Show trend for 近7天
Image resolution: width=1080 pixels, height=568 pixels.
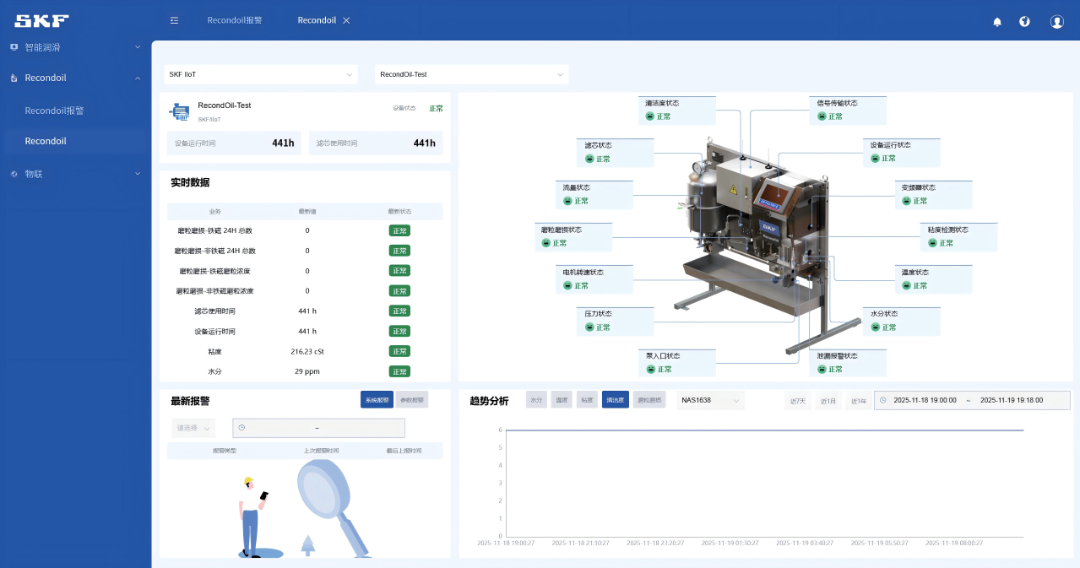pos(798,401)
